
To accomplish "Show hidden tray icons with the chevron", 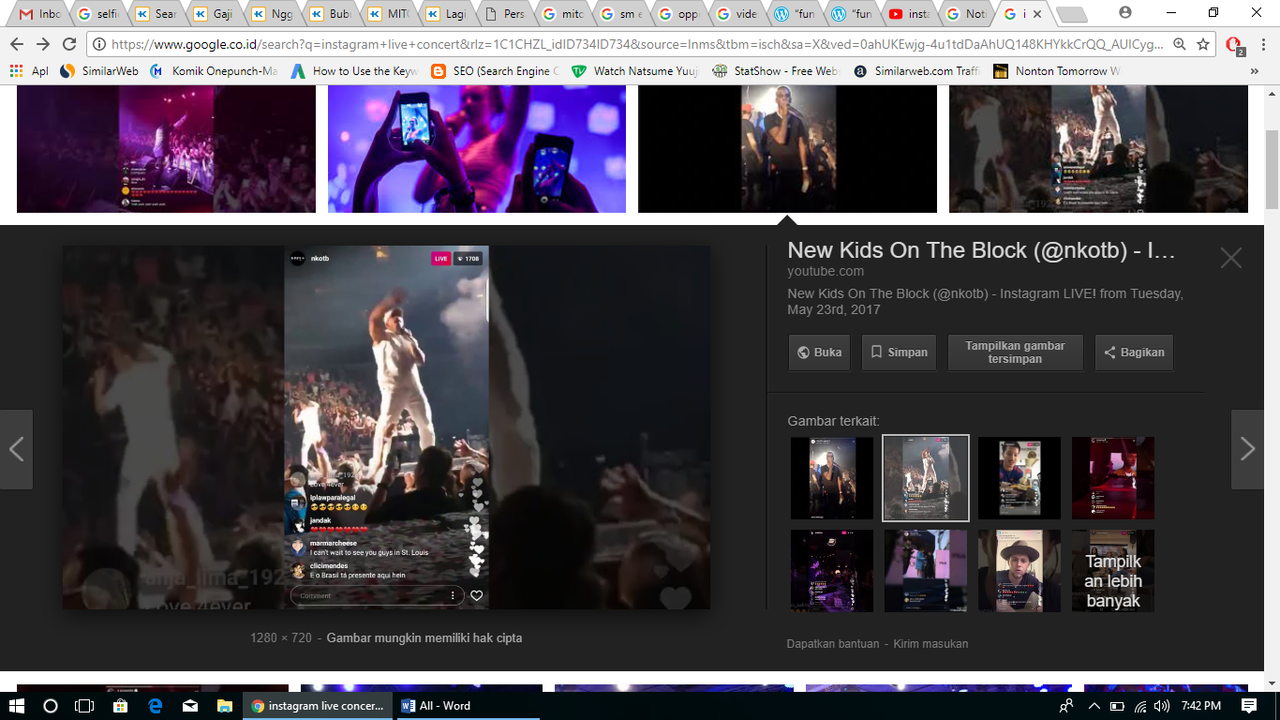I will tap(1094, 706).
